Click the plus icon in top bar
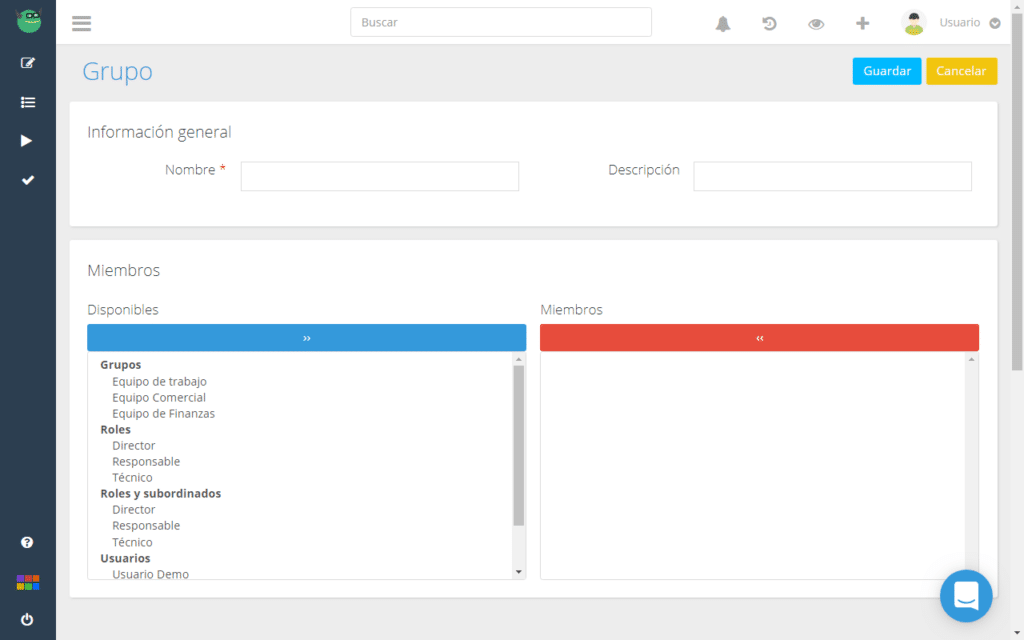 coord(862,23)
